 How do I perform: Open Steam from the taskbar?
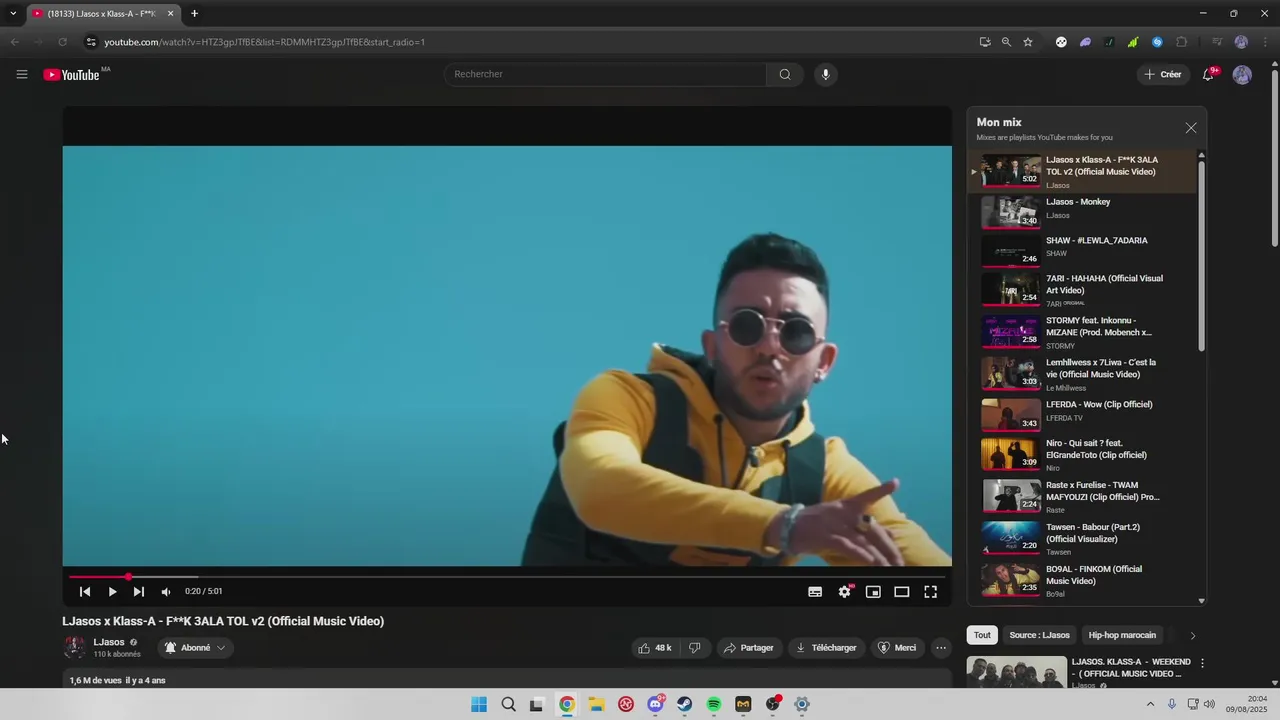tap(684, 705)
